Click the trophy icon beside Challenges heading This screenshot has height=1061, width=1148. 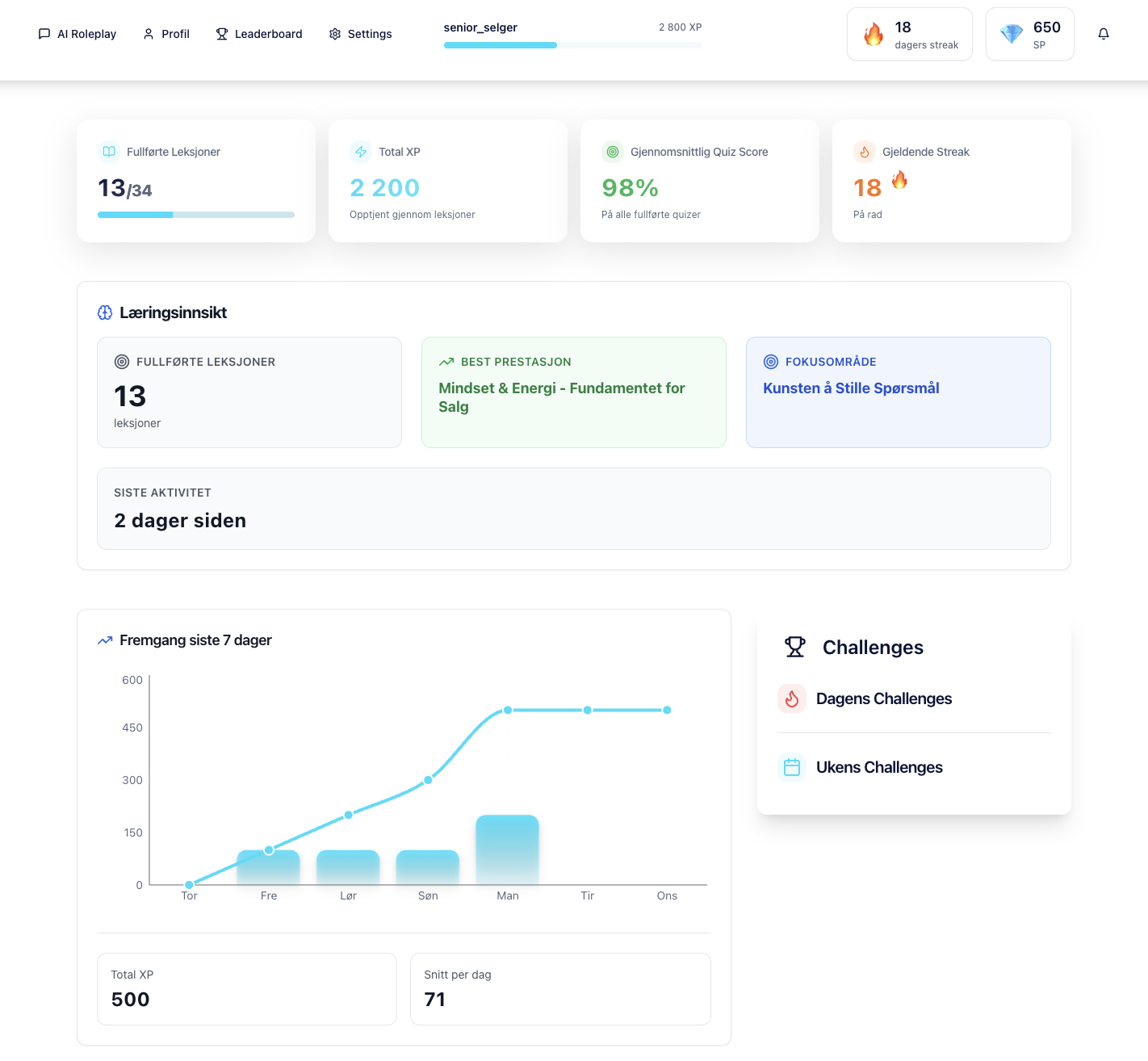point(794,647)
